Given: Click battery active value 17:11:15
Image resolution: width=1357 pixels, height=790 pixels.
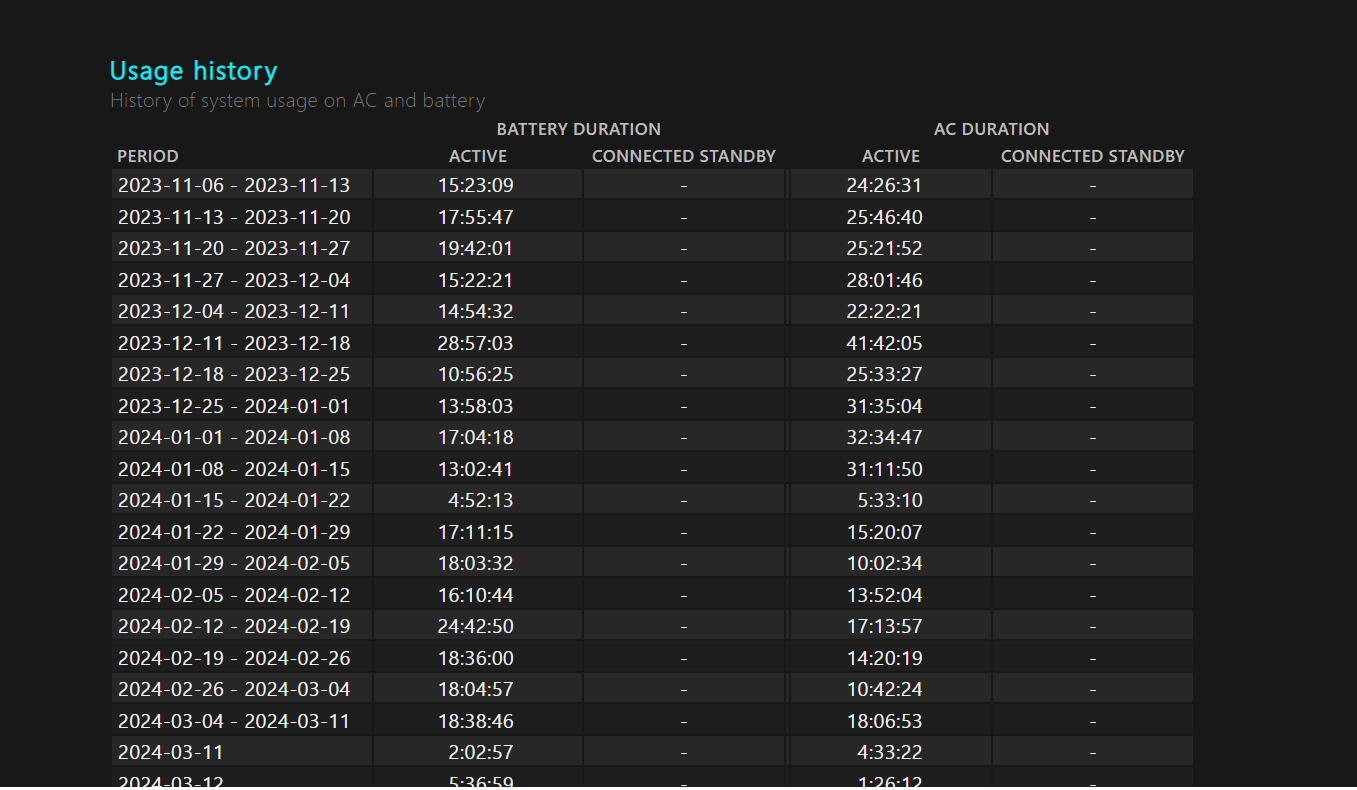Looking at the screenshot, I should click(x=476, y=532).
